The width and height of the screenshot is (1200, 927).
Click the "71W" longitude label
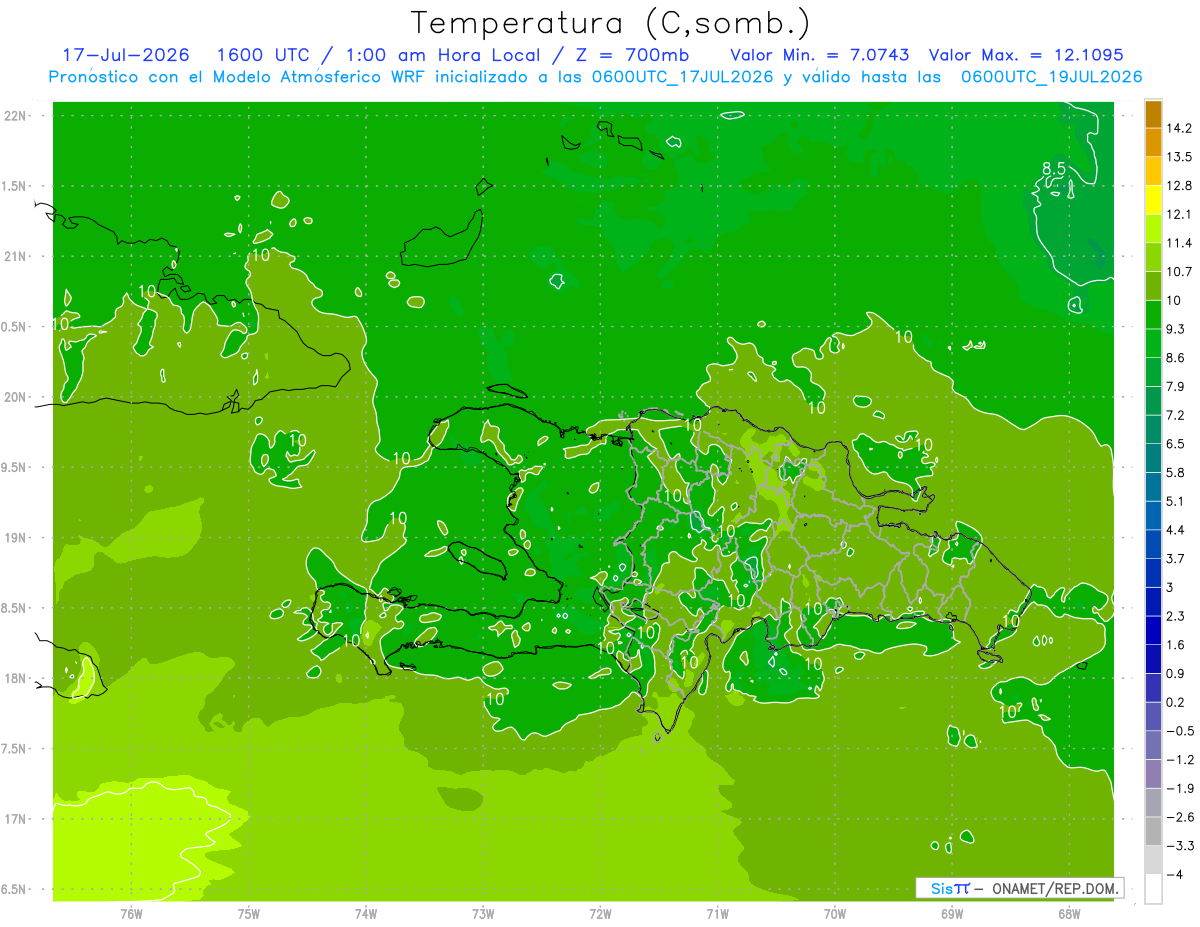(717, 913)
